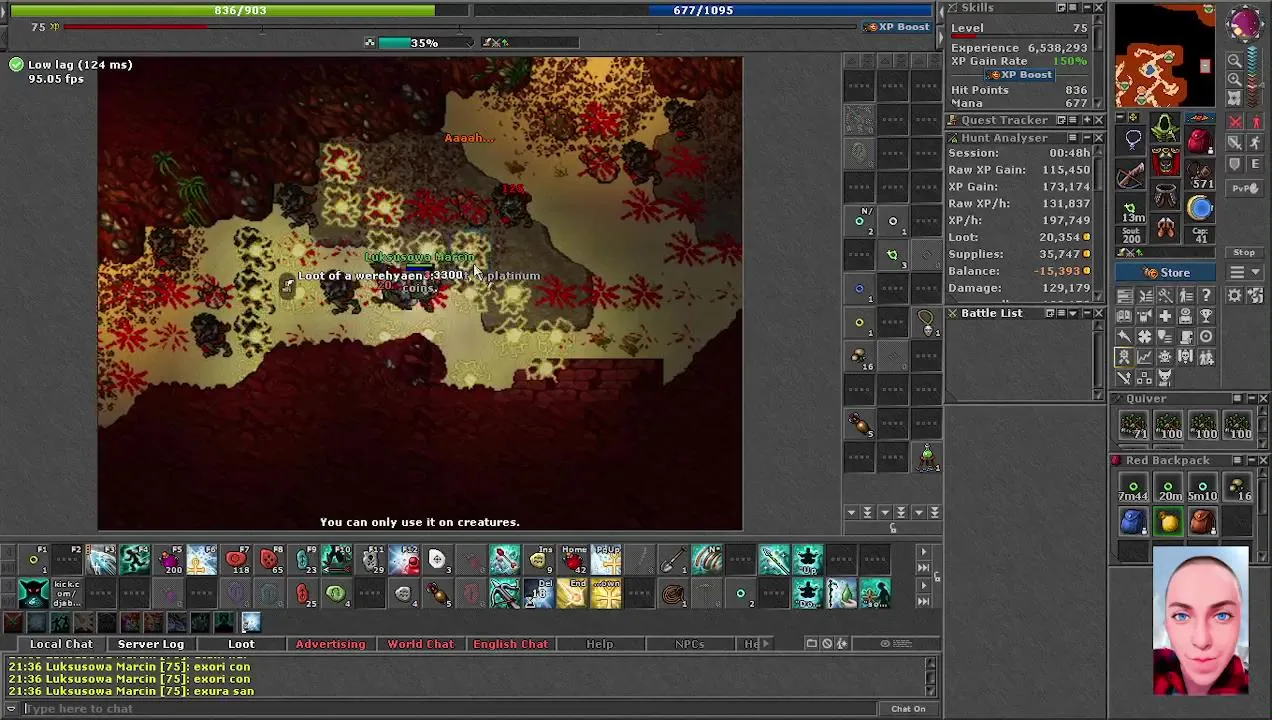Image resolution: width=1272 pixels, height=720 pixels.
Task: Open the party two-figures icon
Action: click(x=1206, y=356)
